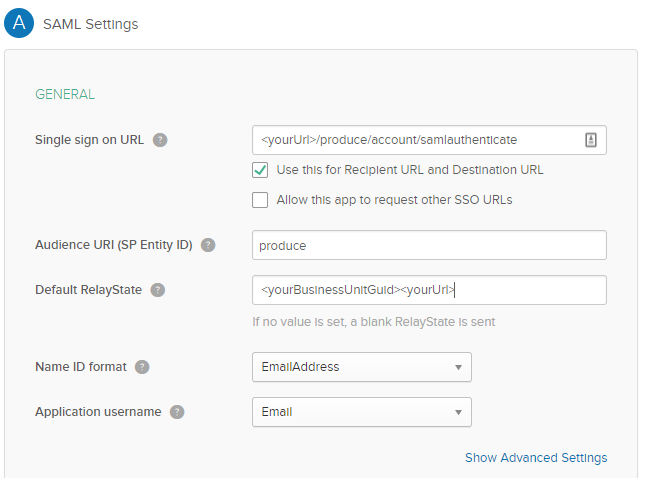Screen dimensions: 645x478
Task: Click help icon next to Audience URI
Action: coord(208,245)
